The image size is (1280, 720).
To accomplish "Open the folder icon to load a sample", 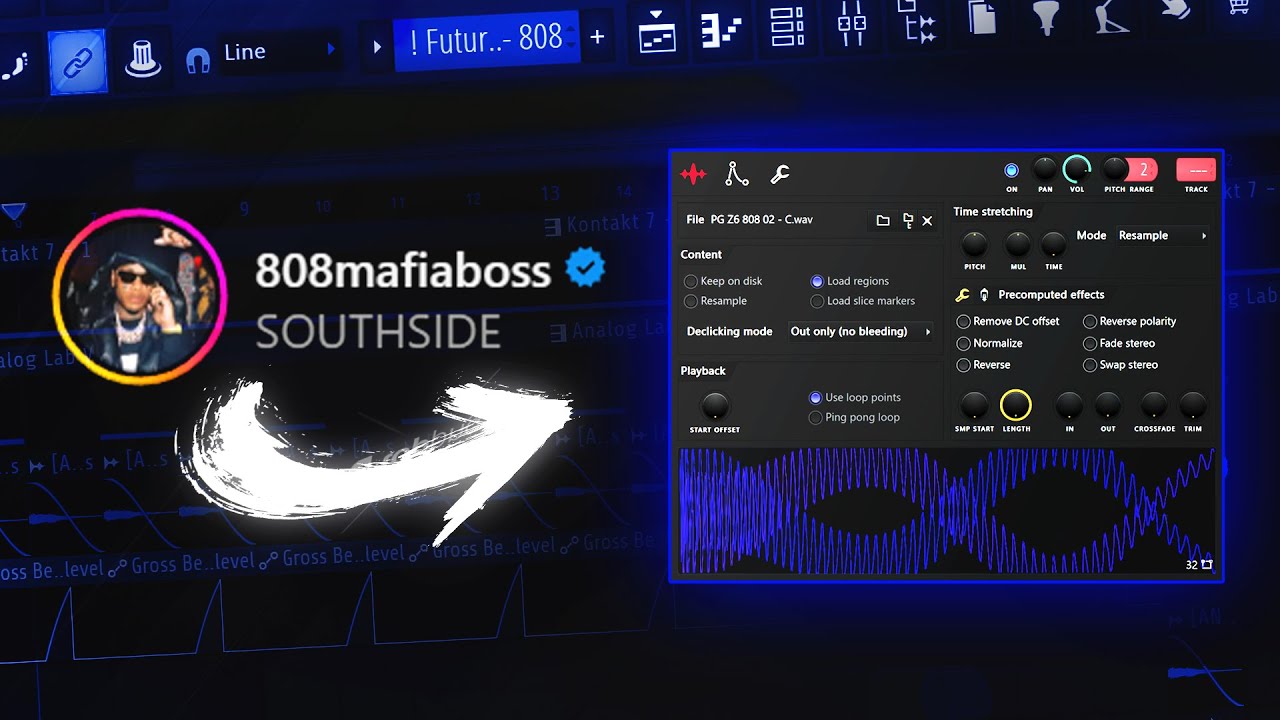I will pyautogui.click(x=883, y=220).
